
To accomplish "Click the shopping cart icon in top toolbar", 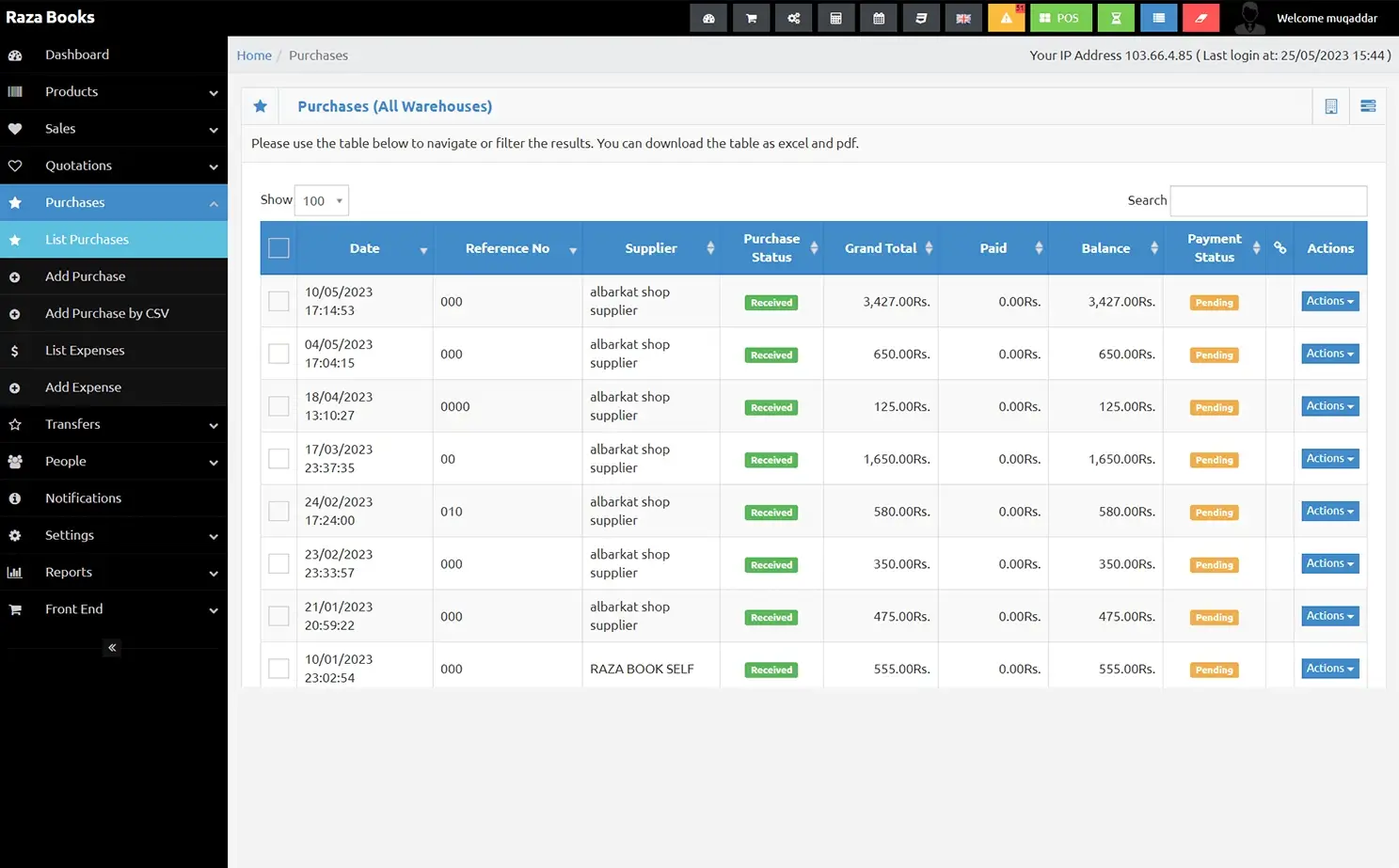I will (751, 18).
